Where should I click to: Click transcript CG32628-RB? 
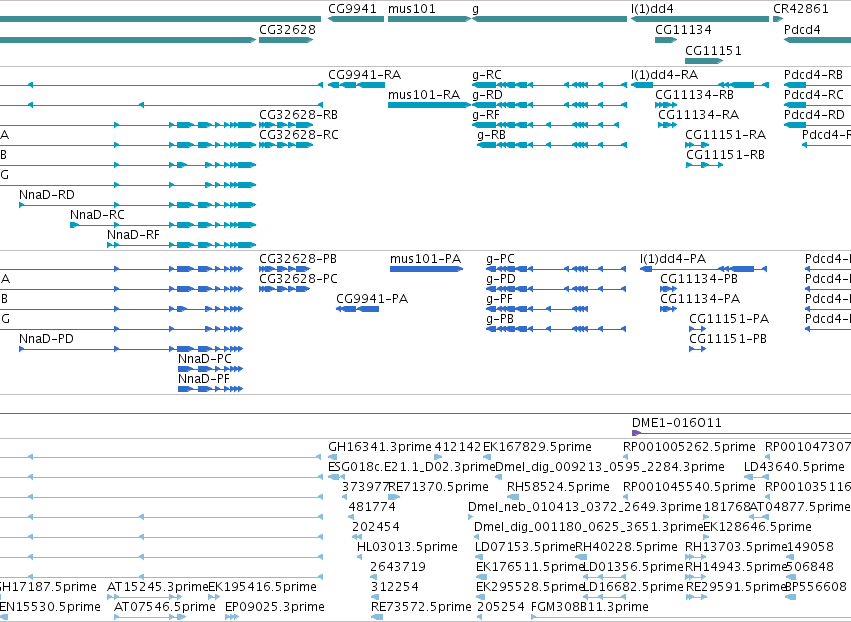pyautogui.click(x=299, y=115)
